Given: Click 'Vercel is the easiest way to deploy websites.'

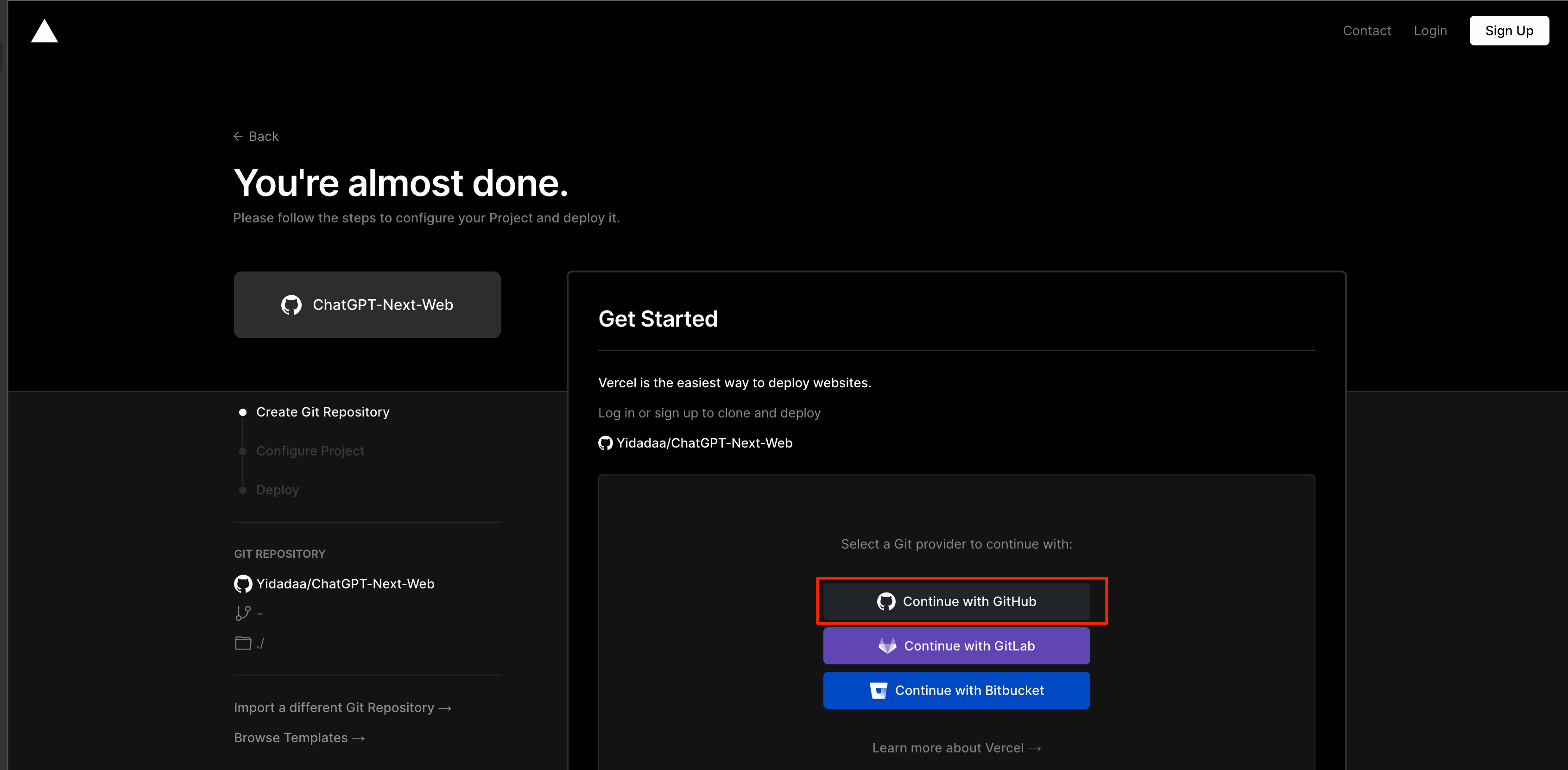Looking at the screenshot, I should coord(734,383).
